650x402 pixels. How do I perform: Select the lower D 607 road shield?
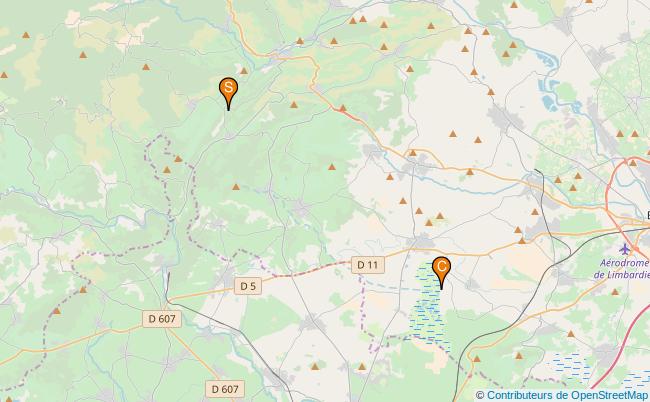(225, 389)
